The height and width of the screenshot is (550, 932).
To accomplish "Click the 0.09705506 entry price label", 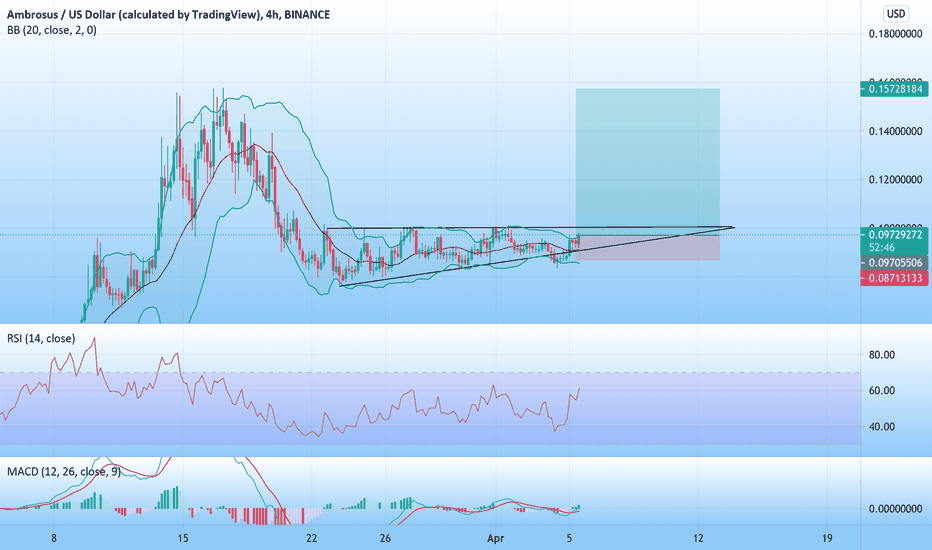I will point(894,263).
